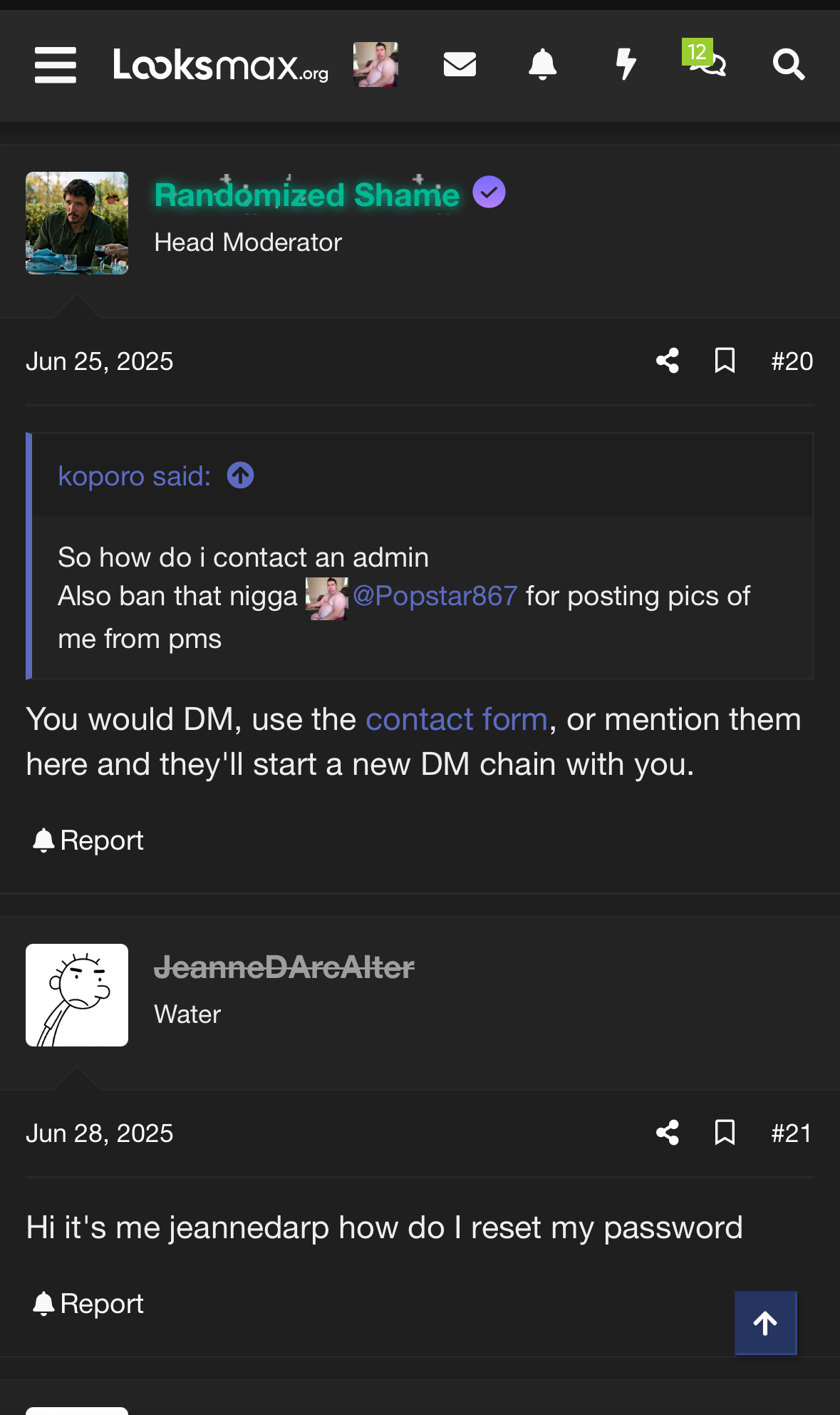Image resolution: width=840 pixels, height=1415 pixels.
Task: View Randomized Shame's profile avatar
Action: [x=77, y=223]
